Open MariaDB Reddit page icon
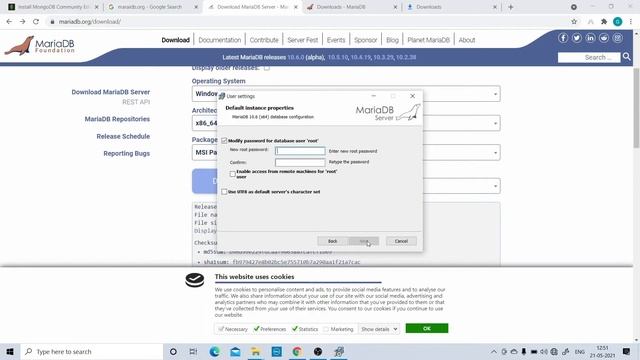Screen dimensions: 640x360 pyautogui.click(x=604, y=38)
